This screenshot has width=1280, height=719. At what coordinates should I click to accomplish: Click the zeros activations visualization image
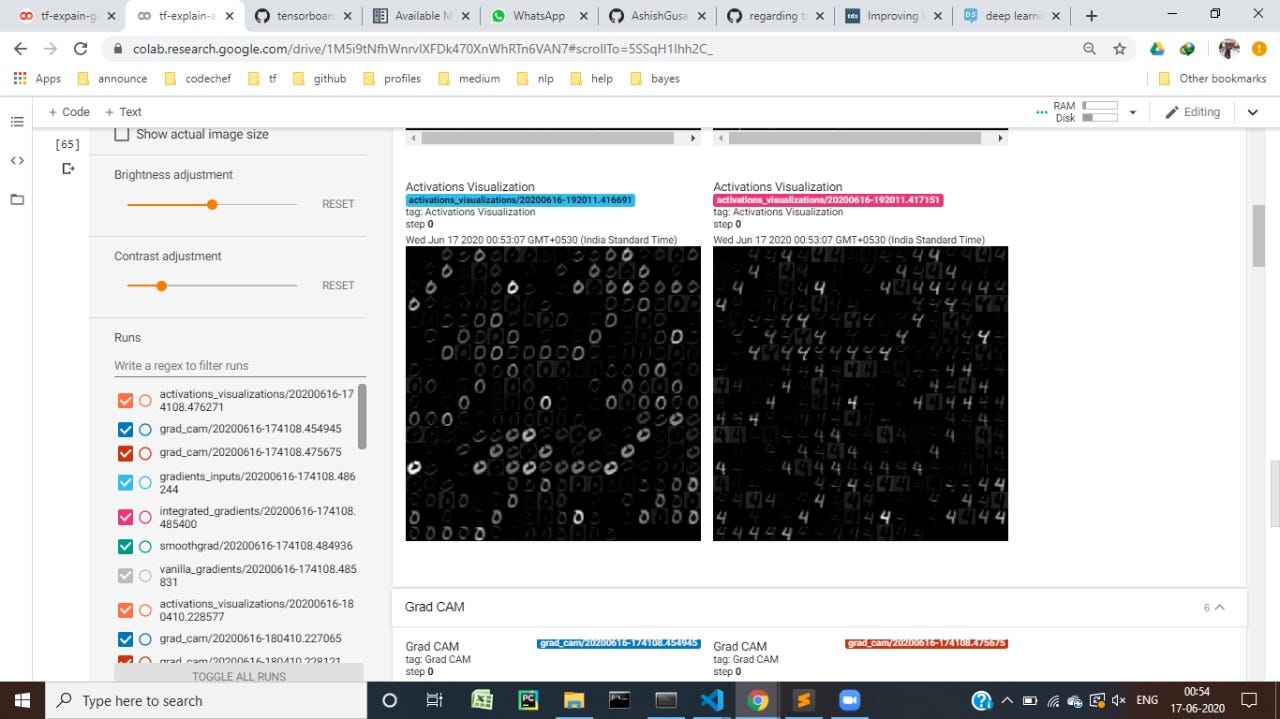click(553, 394)
